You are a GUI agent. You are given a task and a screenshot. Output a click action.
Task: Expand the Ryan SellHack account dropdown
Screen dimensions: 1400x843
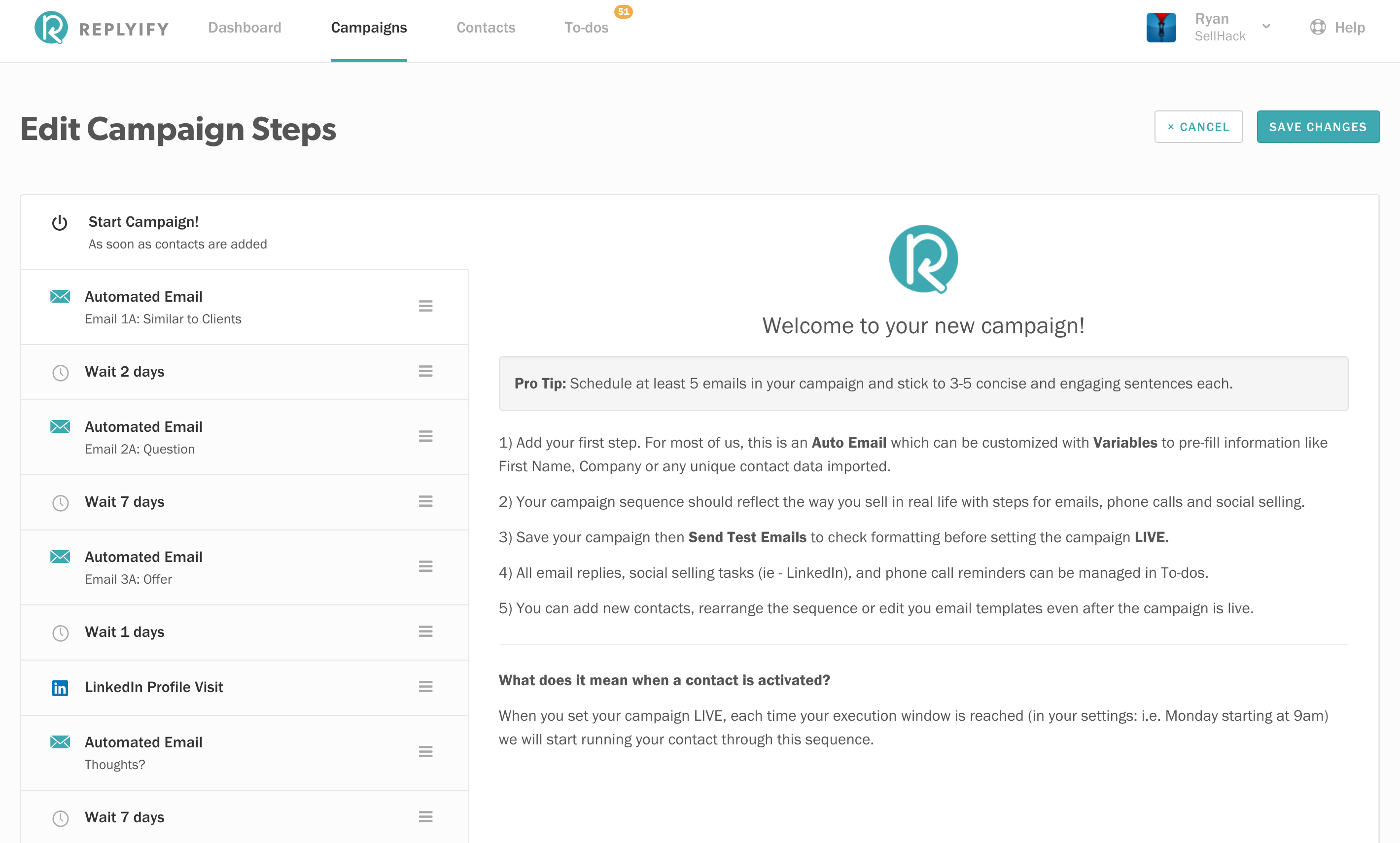click(1266, 27)
